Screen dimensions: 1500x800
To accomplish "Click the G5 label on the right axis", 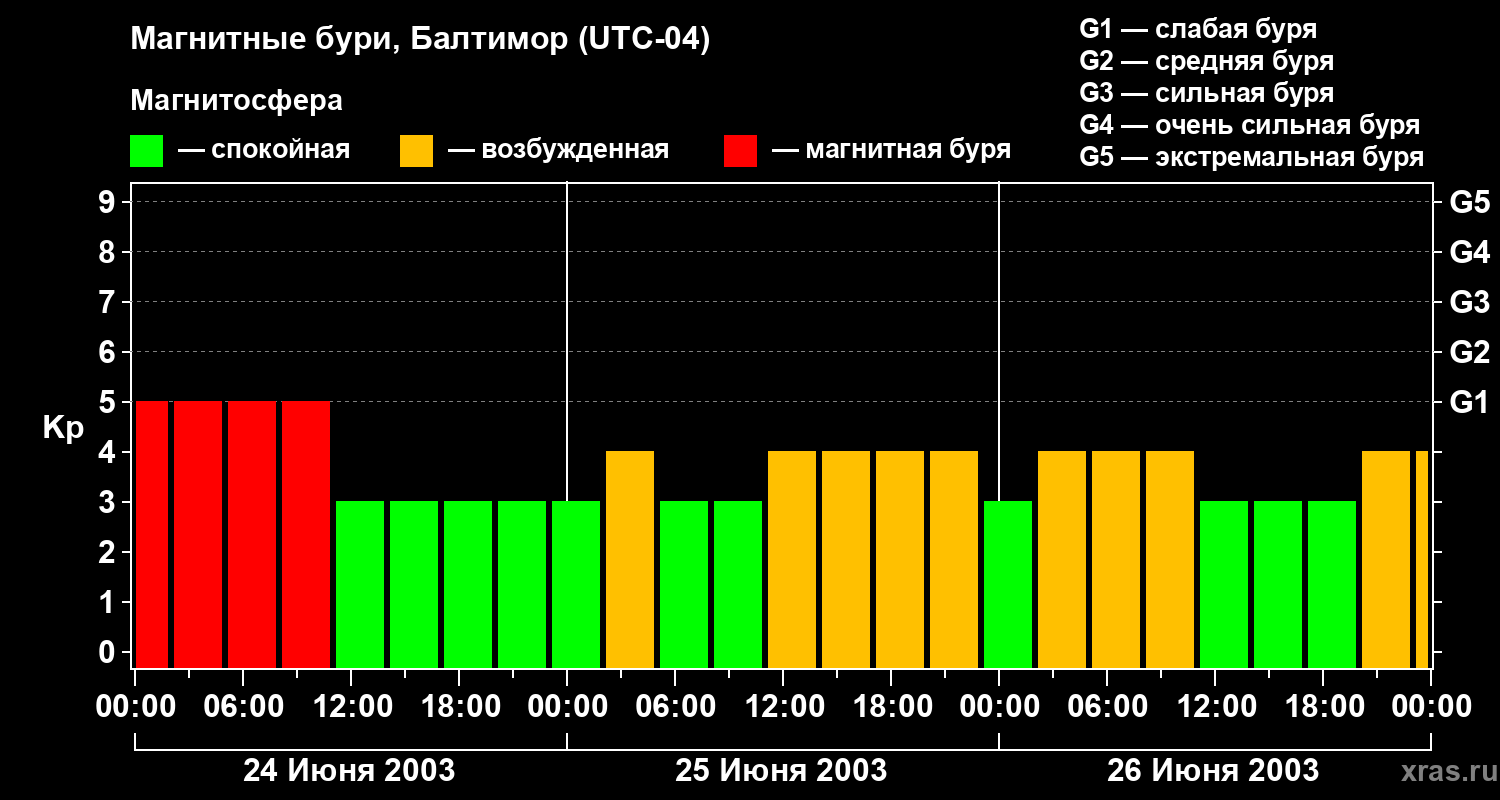I will tap(1469, 202).
